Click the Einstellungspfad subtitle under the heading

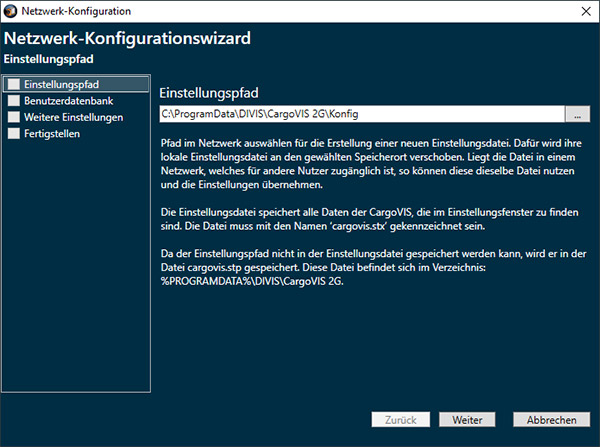pyautogui.click(x=49, y=59)
